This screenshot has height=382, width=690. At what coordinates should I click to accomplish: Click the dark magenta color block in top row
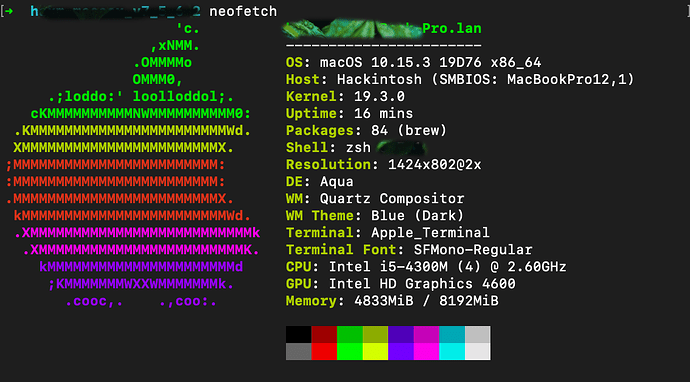point(426,334)
